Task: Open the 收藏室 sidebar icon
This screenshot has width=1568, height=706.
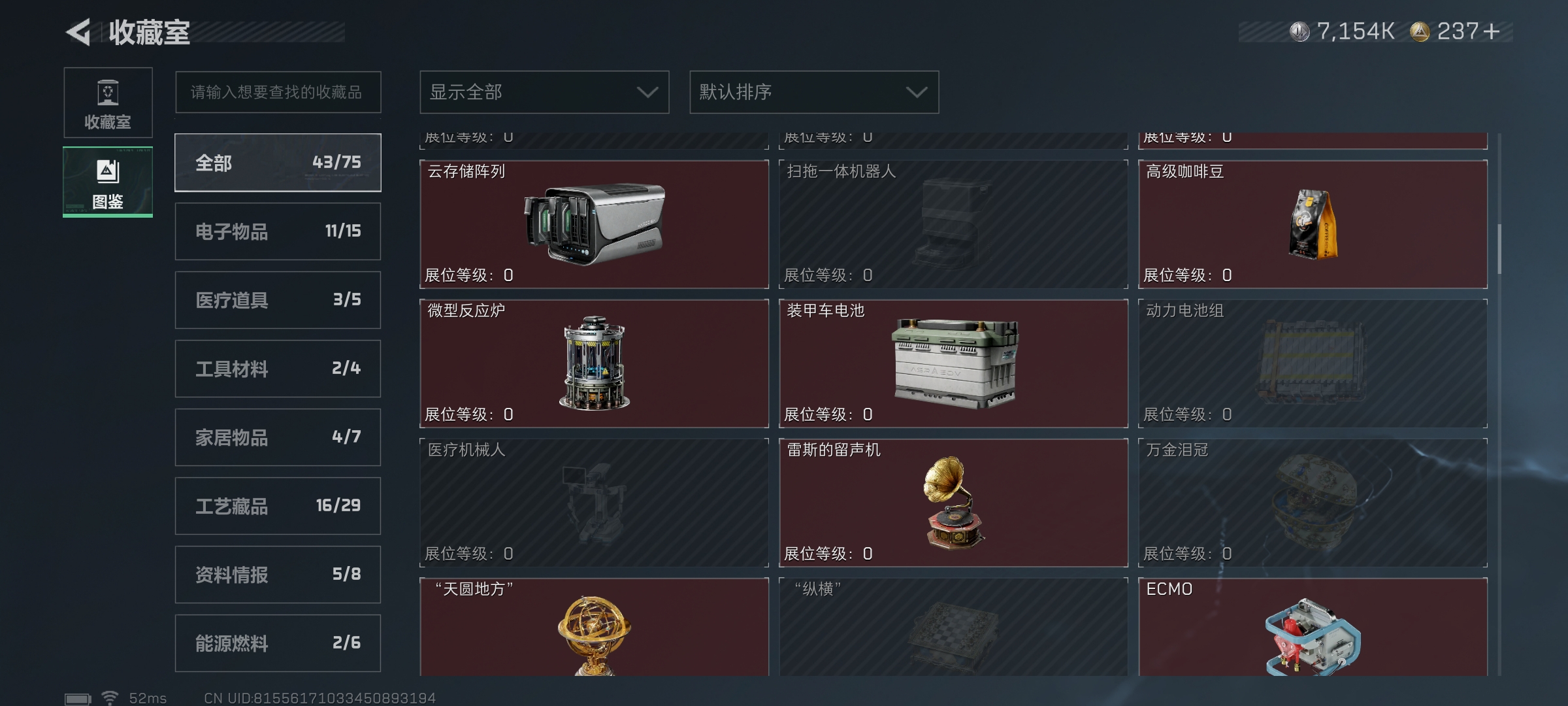Action: (108, 103)
